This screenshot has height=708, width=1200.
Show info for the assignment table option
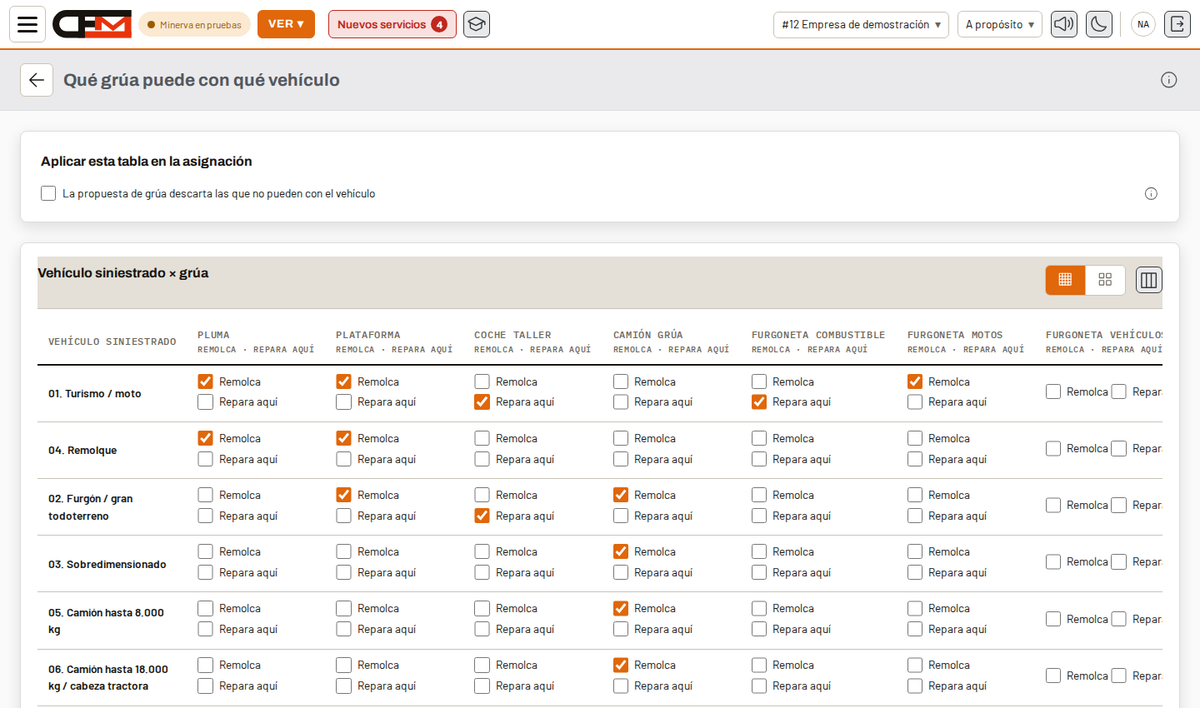[1151, 194]
